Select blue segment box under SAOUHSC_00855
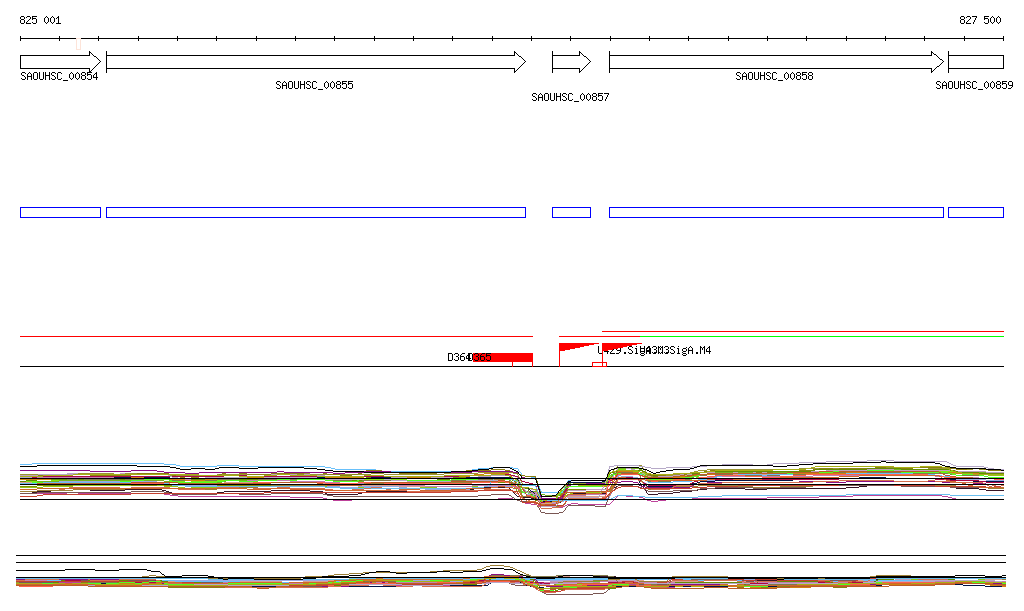1024x611 pixels. coord(315,212)
